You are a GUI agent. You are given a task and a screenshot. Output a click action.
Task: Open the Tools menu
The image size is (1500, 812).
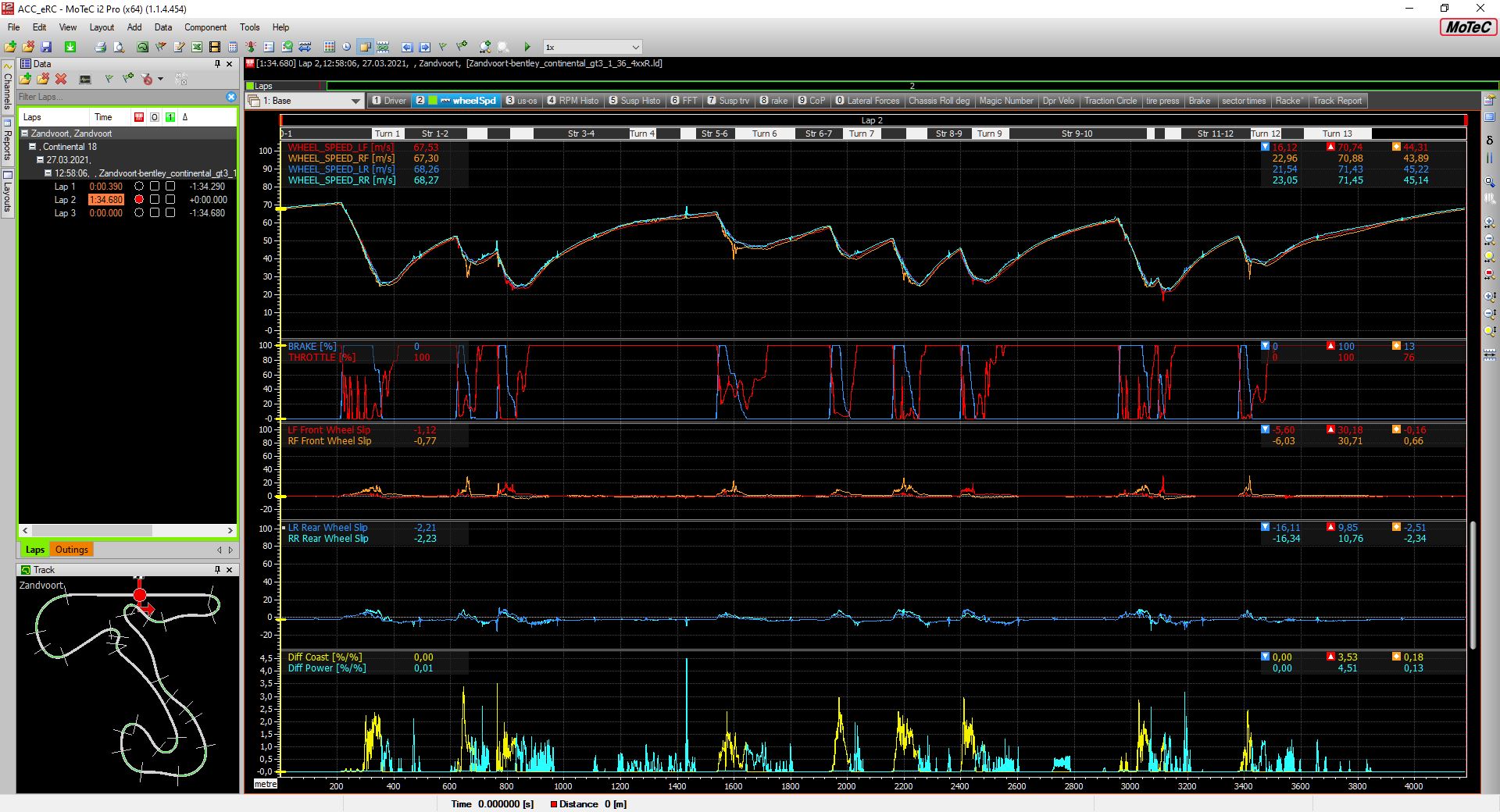point(249,27)
